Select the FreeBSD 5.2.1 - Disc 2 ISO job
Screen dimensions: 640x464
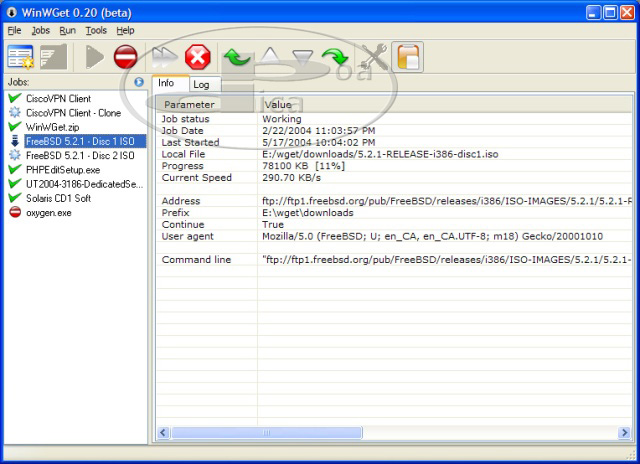80,156
